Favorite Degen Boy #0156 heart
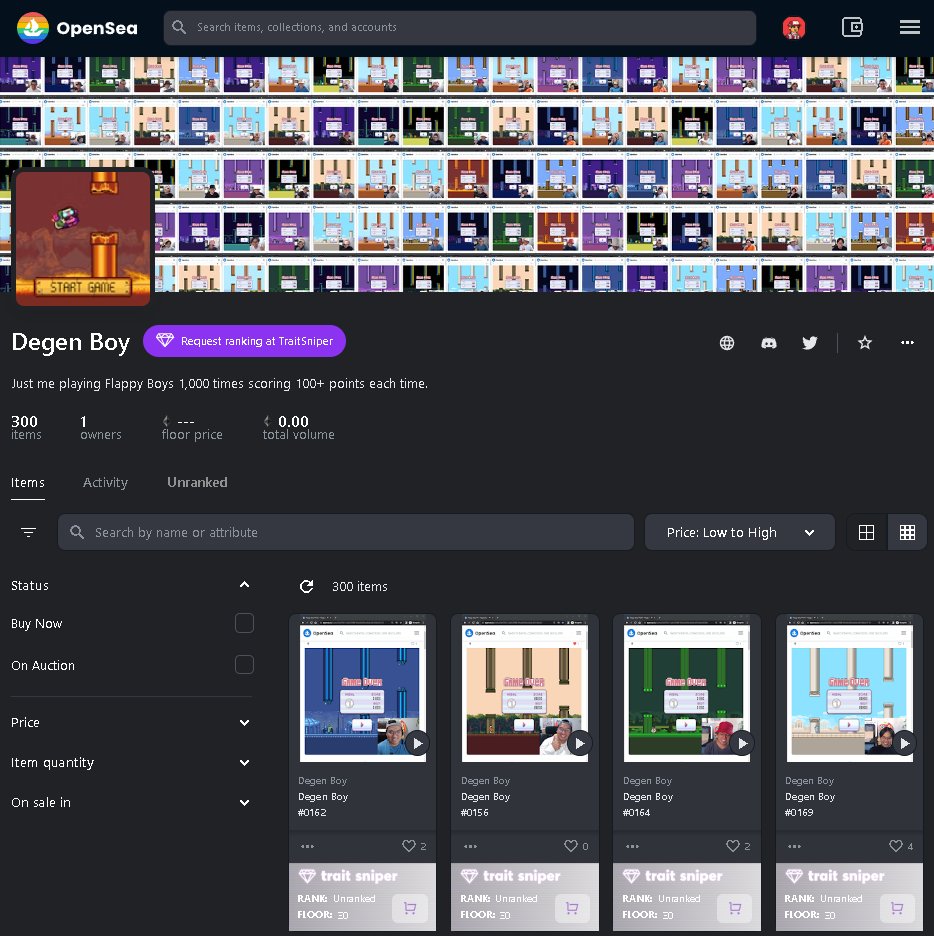 (571, 846)
